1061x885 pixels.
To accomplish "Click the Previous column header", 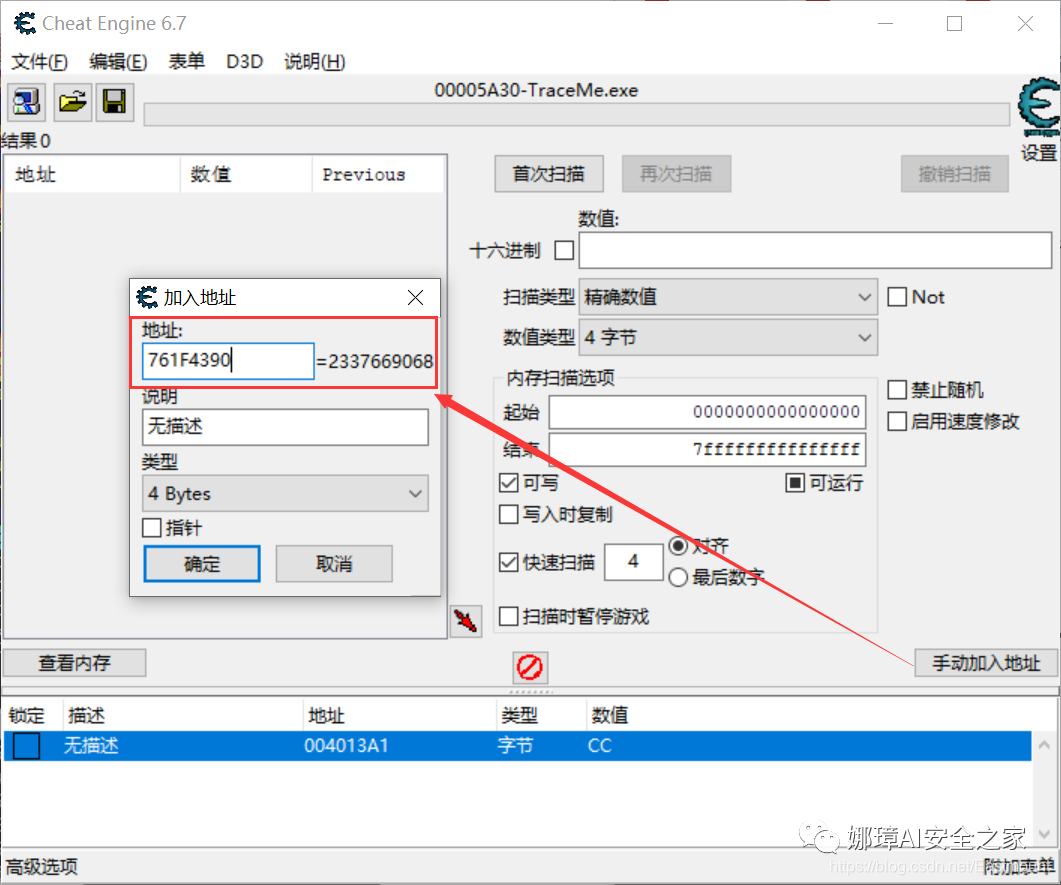I will (378, 175).
